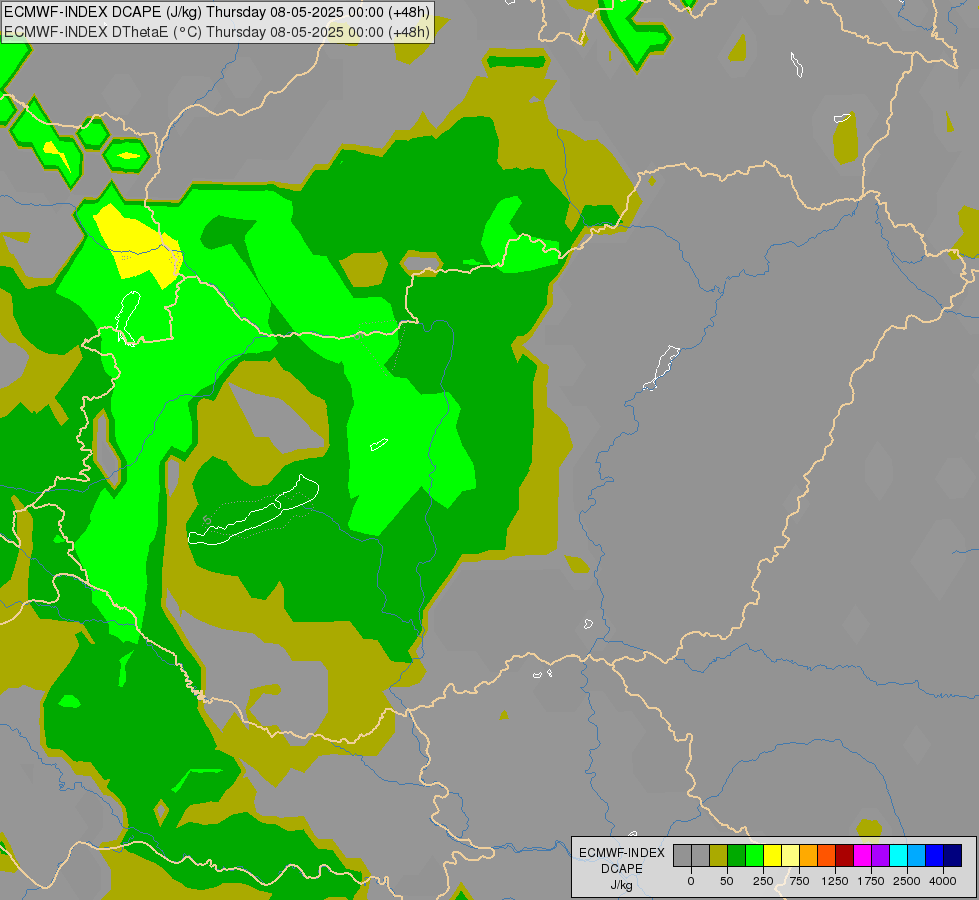Pick the amber orange legend swatch
979x900 pixels.
[x=809, y=856]
